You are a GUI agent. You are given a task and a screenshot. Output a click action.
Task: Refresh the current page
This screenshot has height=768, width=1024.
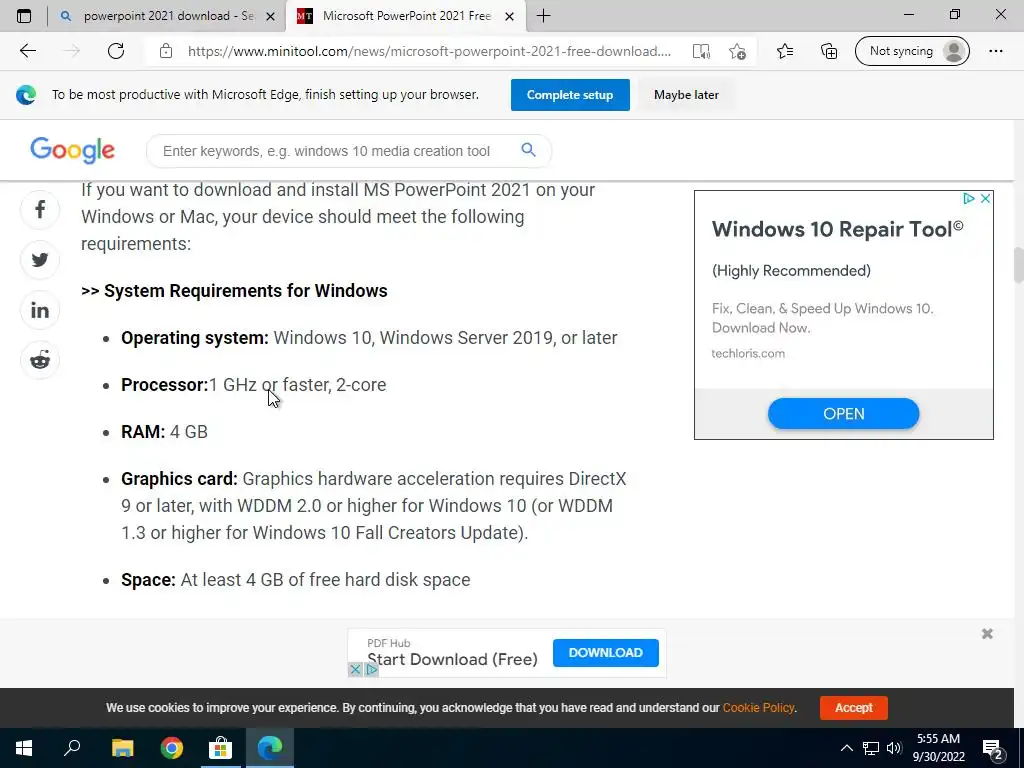(x=116, y=51)
